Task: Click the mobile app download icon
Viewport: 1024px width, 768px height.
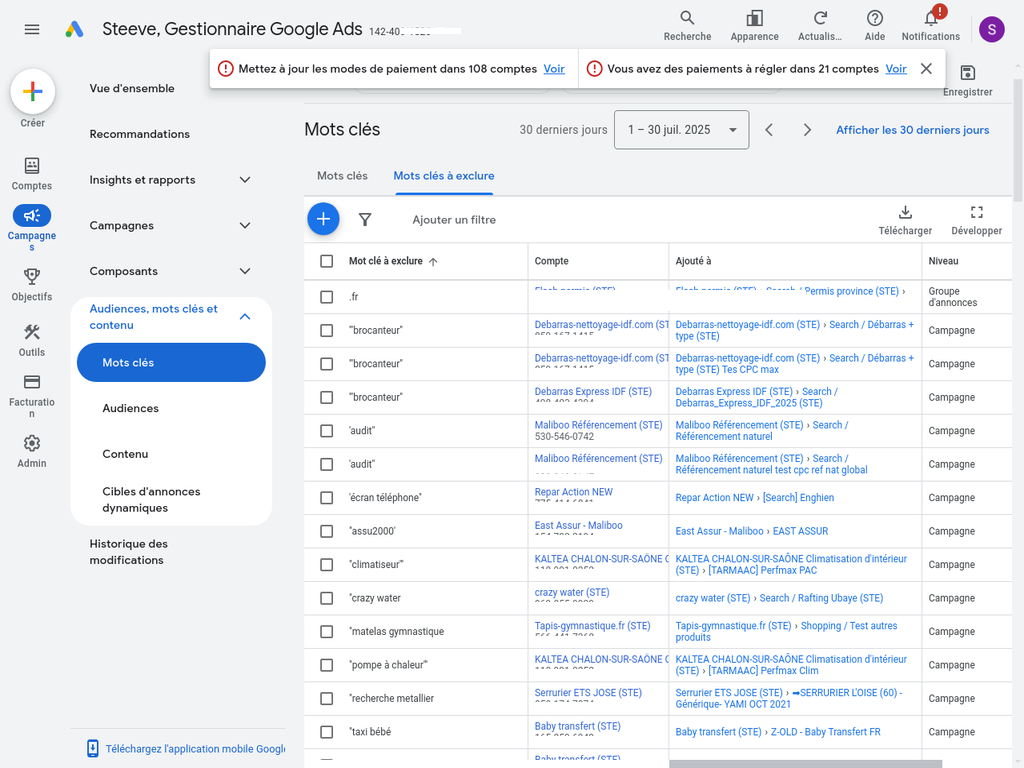Action: 93,748
